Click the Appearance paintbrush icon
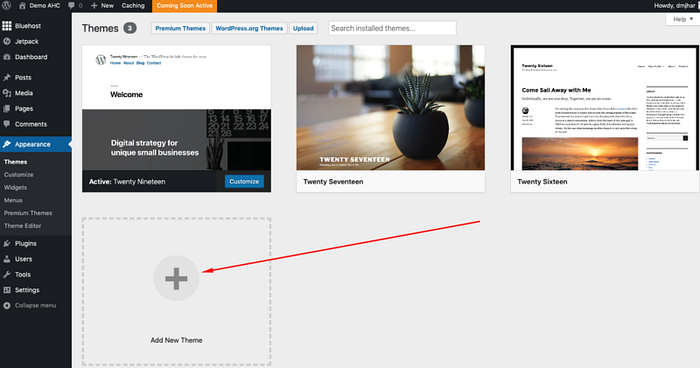 click(x=7, y=144)
